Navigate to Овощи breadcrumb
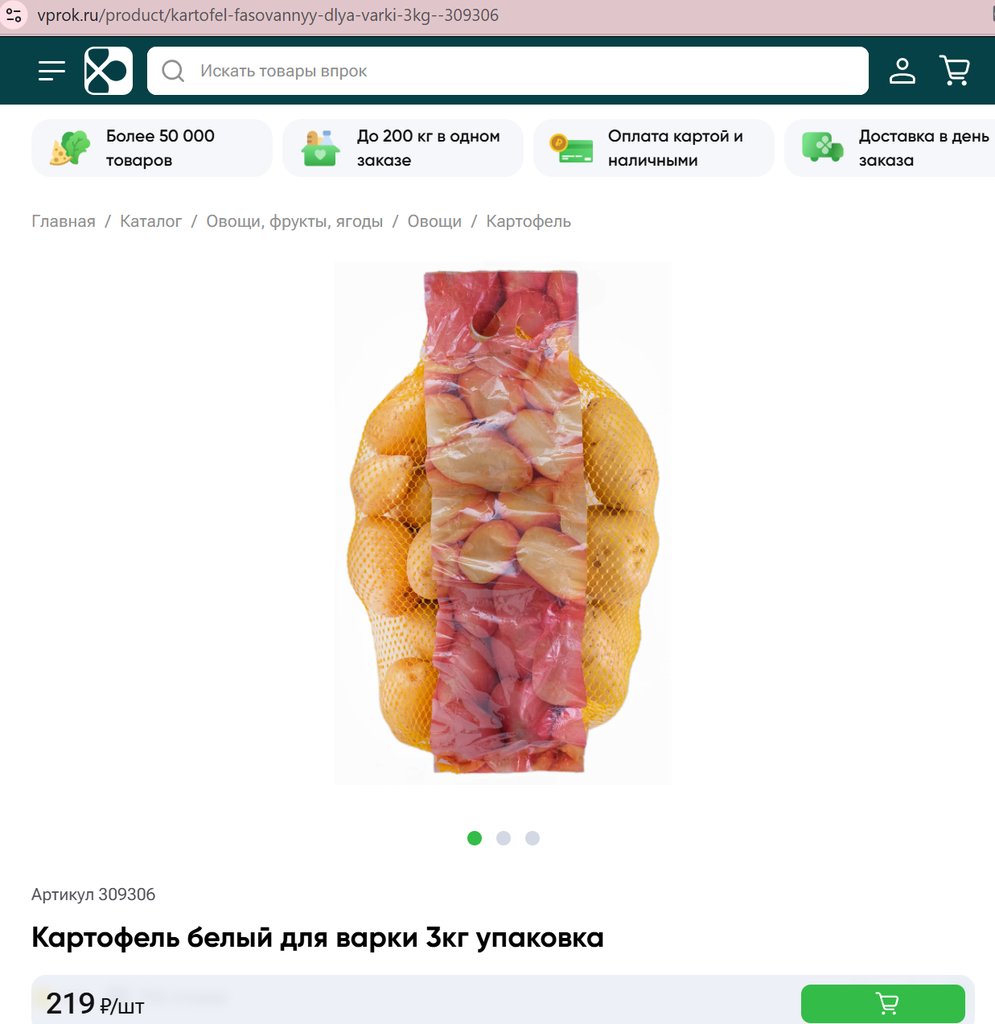 click(434, 221)
